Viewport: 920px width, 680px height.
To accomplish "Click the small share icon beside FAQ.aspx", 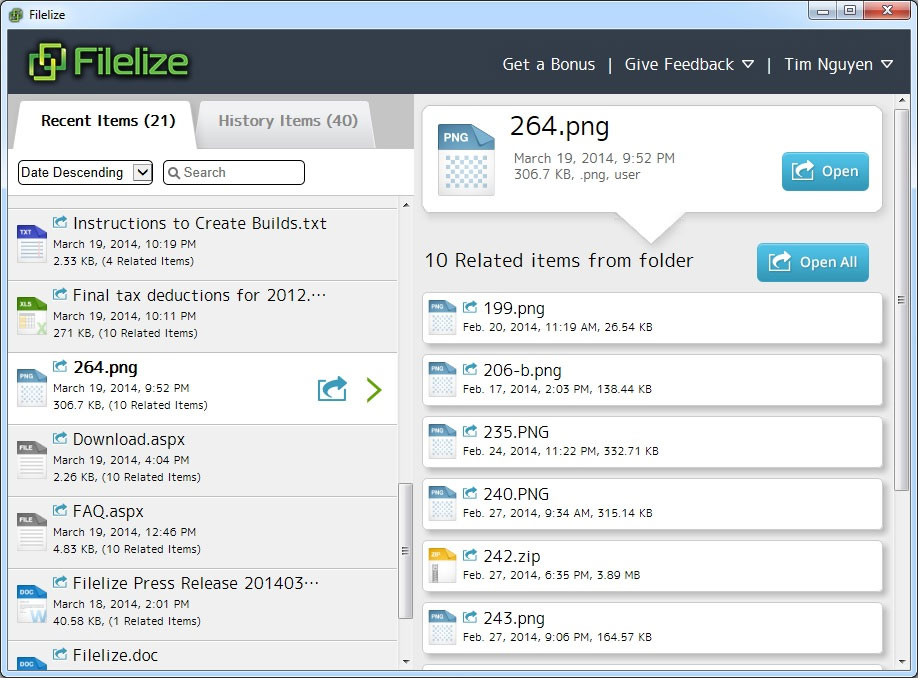I will [60, 511].
